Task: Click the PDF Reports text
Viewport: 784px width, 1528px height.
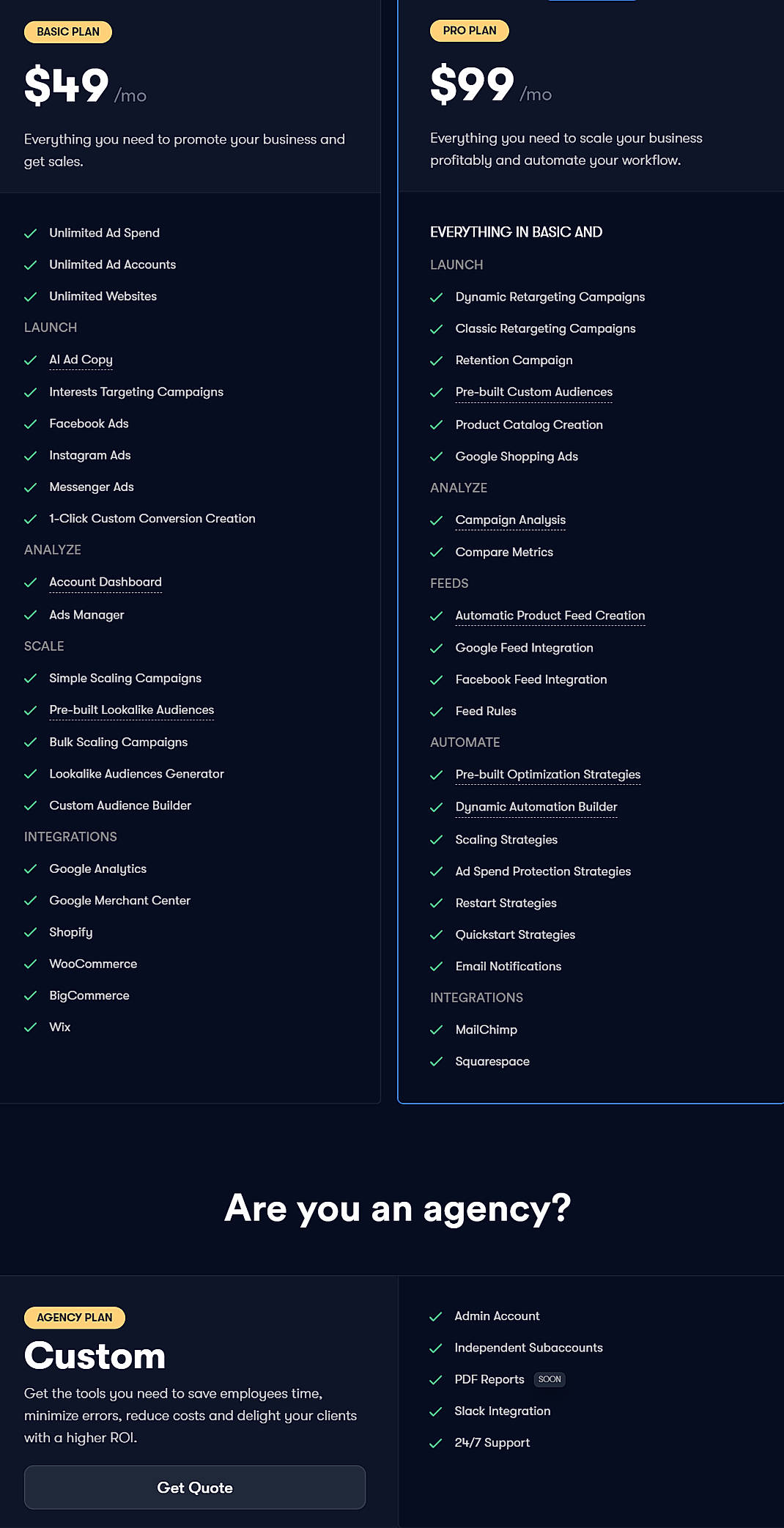Action: [x=489, y=1379]
